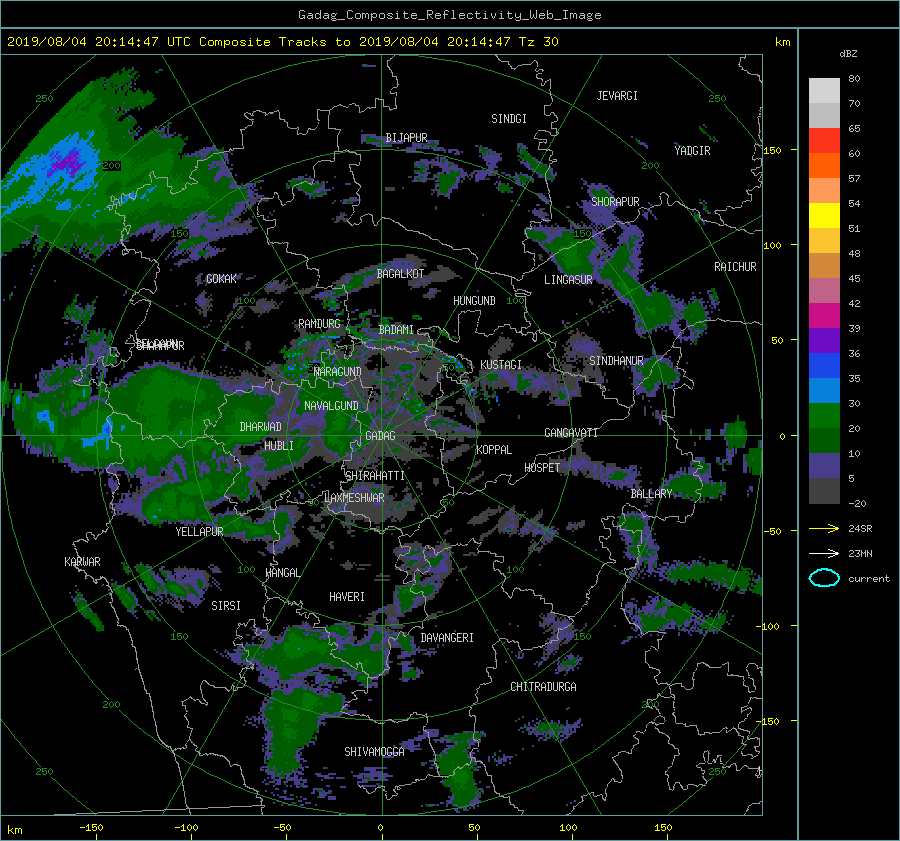Click the 80 dBZ value on the legend
The image size is (900, 841).
(x=854, y=79)
